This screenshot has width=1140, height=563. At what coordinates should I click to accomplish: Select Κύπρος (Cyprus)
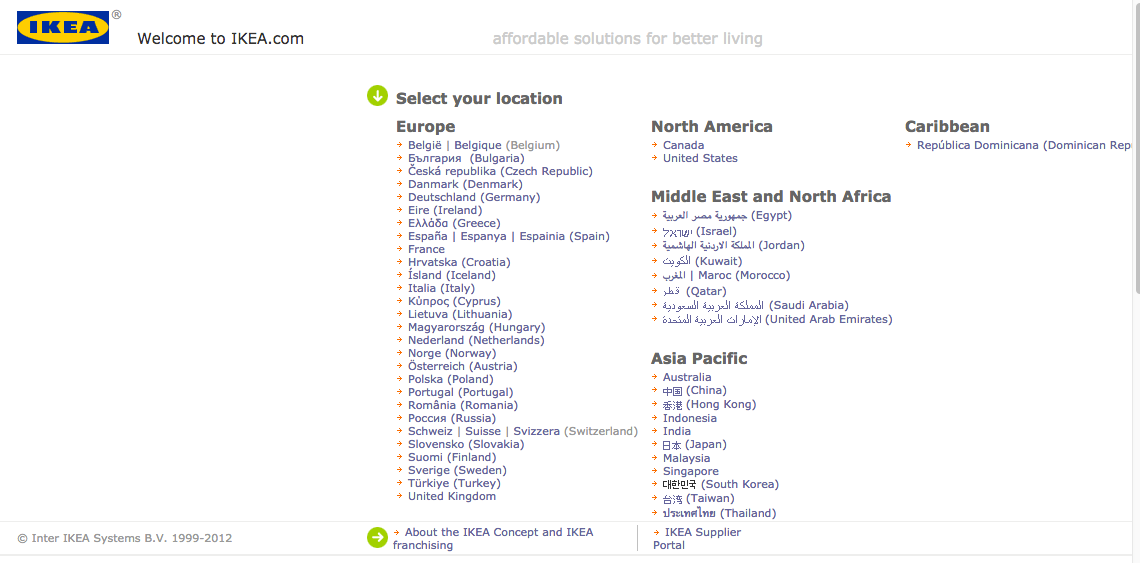point(454,302)
